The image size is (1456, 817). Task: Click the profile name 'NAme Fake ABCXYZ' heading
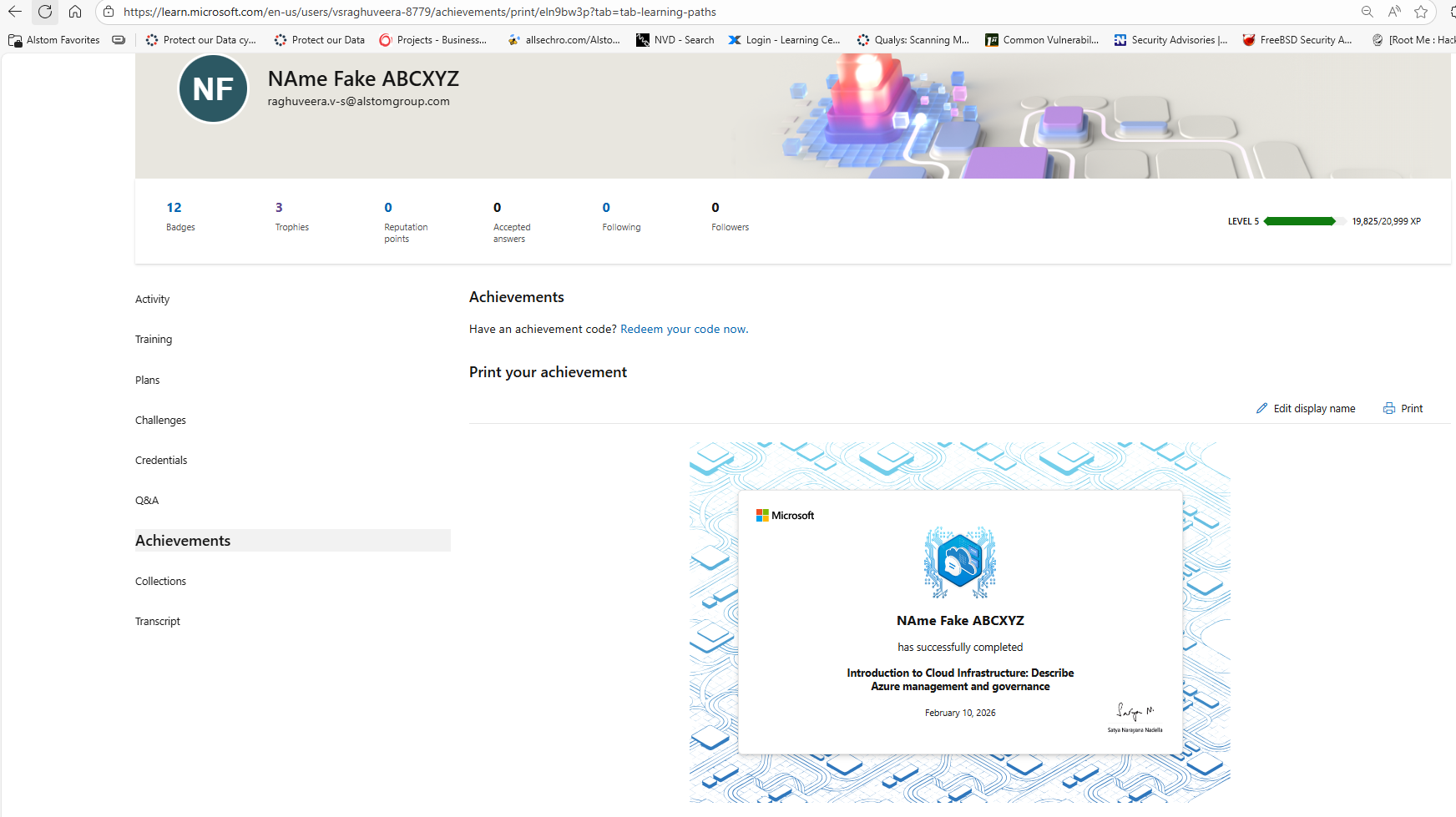(363, 78)
